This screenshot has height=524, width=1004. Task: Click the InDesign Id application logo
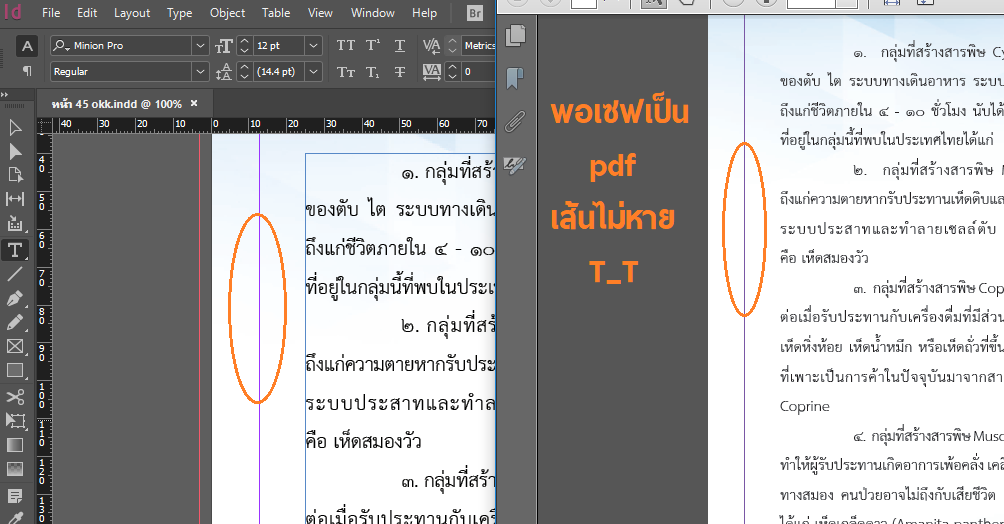pos(12,12)
